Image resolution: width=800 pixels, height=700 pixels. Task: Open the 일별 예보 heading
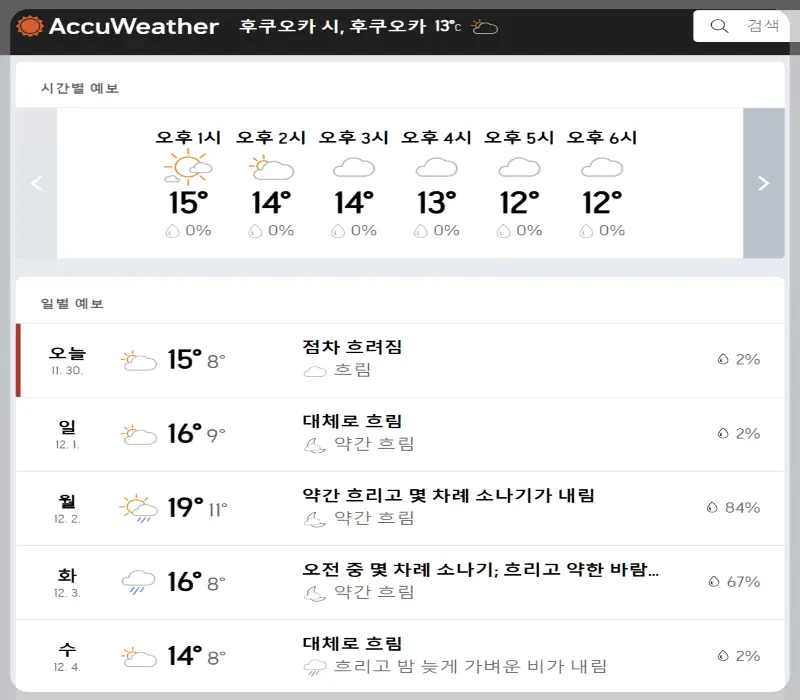[72, 304]
